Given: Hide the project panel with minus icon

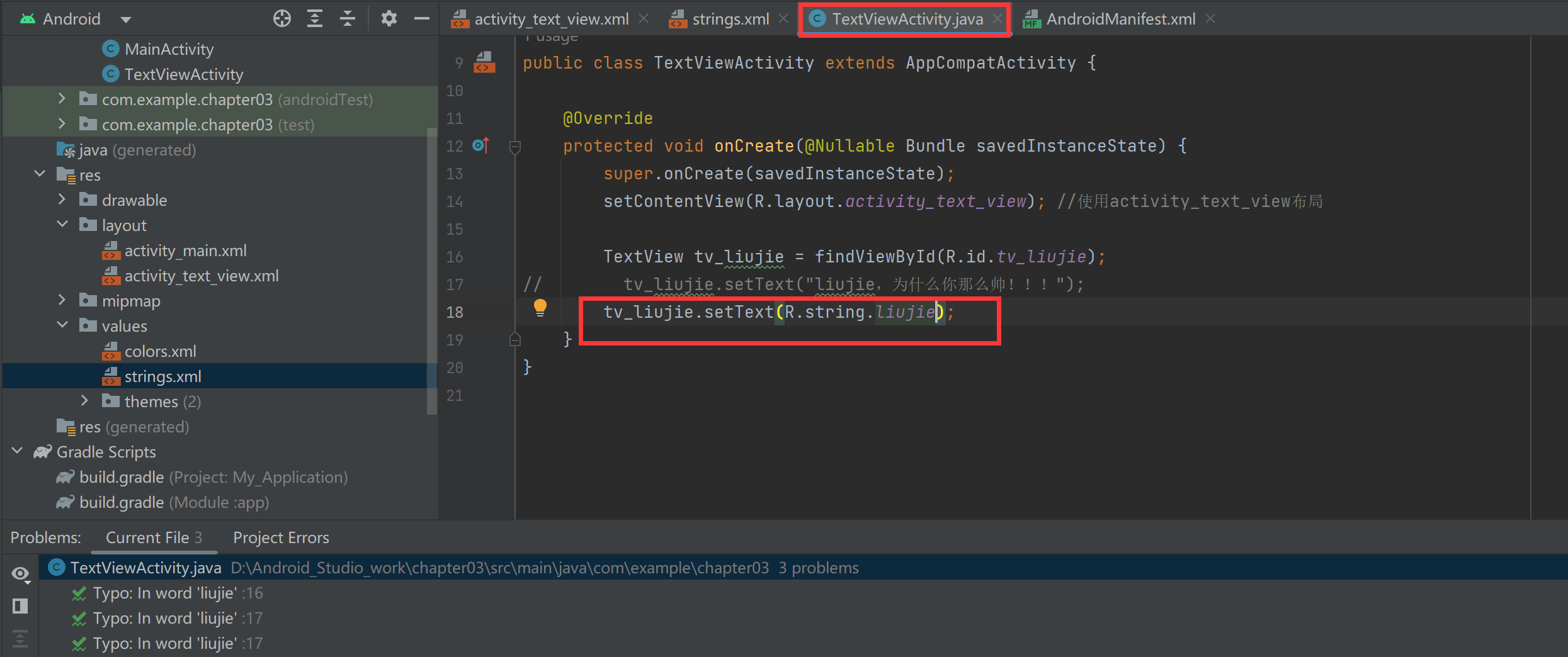Looking at the screenshot, I should click(422, 19).
